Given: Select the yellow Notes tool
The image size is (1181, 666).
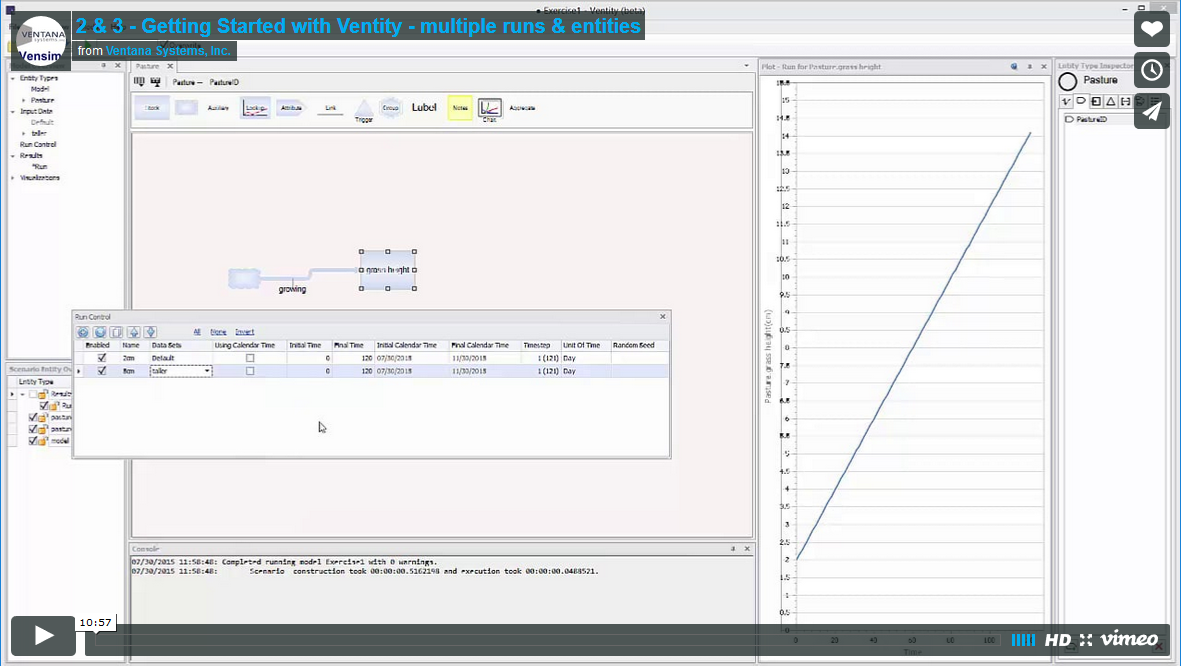Looking at the screenshot, I should [459, 108].
